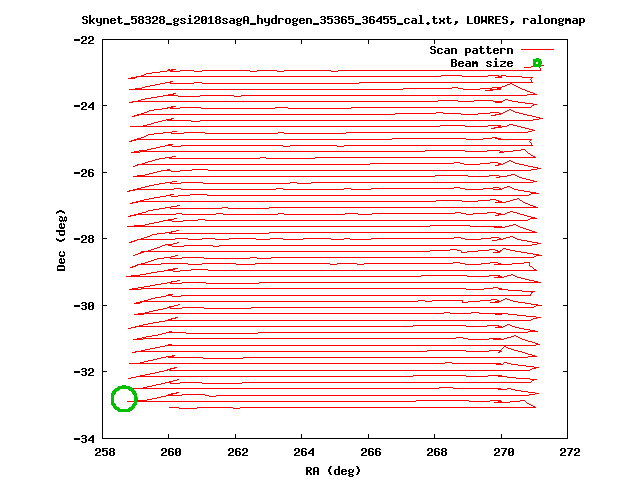Click the y-axis tick label -34

point(84,439)
